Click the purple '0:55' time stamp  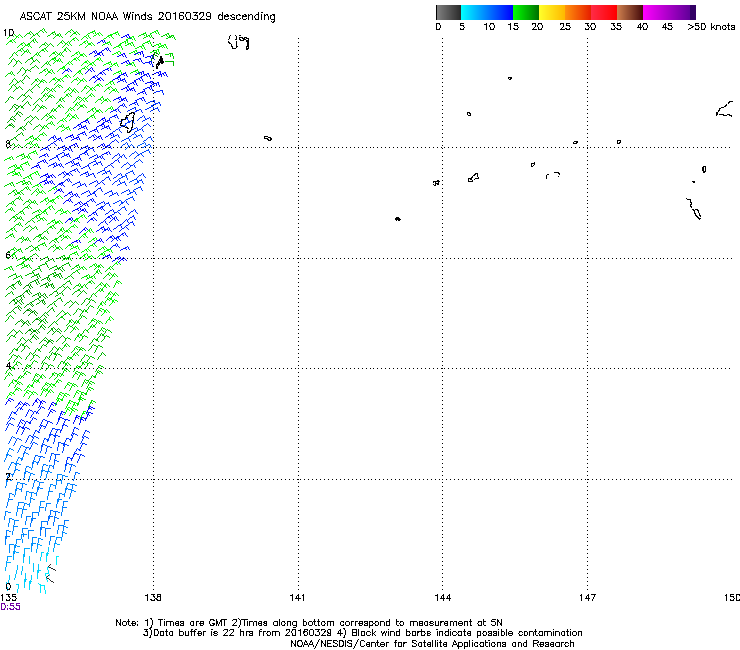tap(10, 607)
